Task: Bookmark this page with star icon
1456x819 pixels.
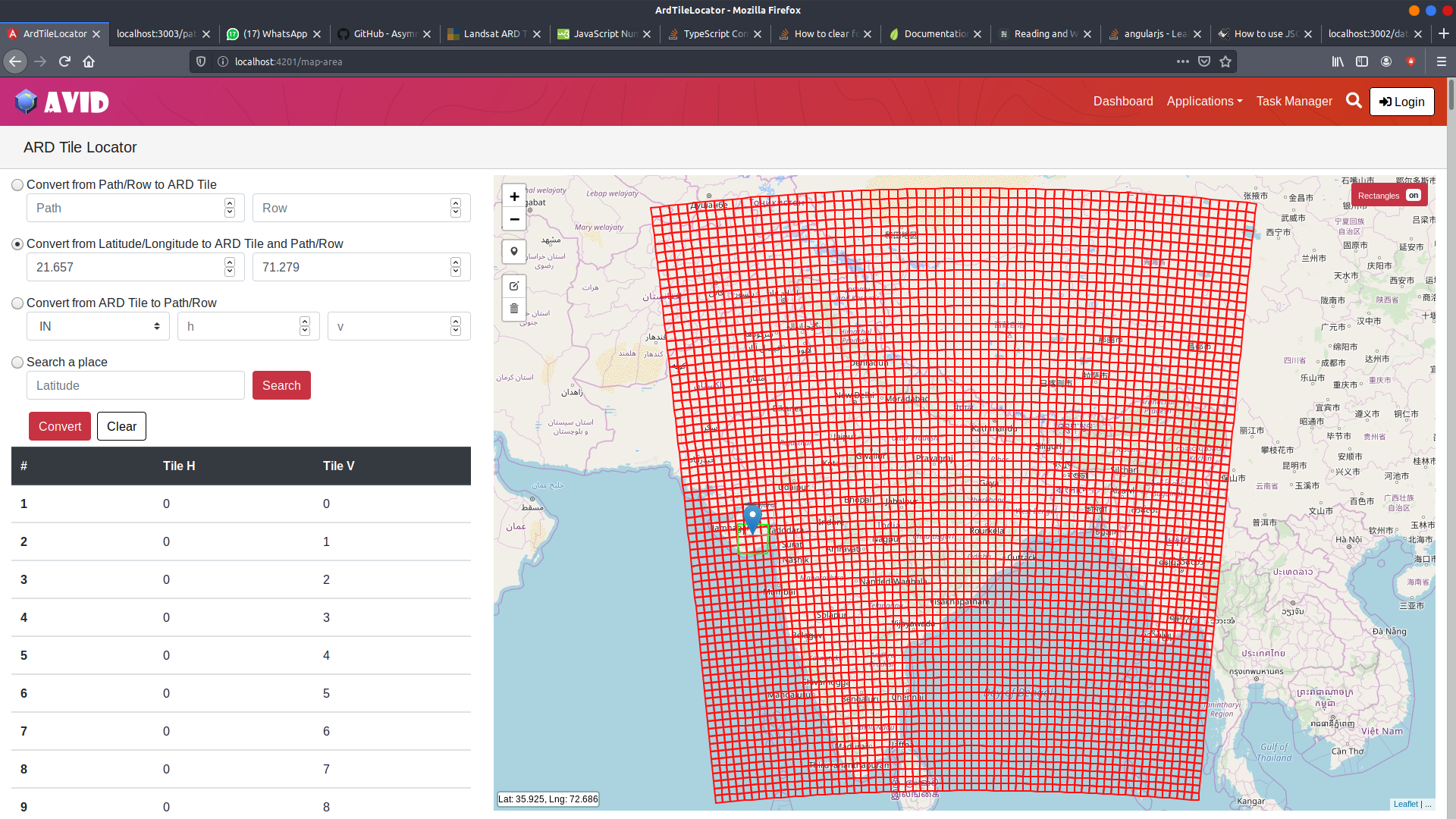Action: (1225, 61)
